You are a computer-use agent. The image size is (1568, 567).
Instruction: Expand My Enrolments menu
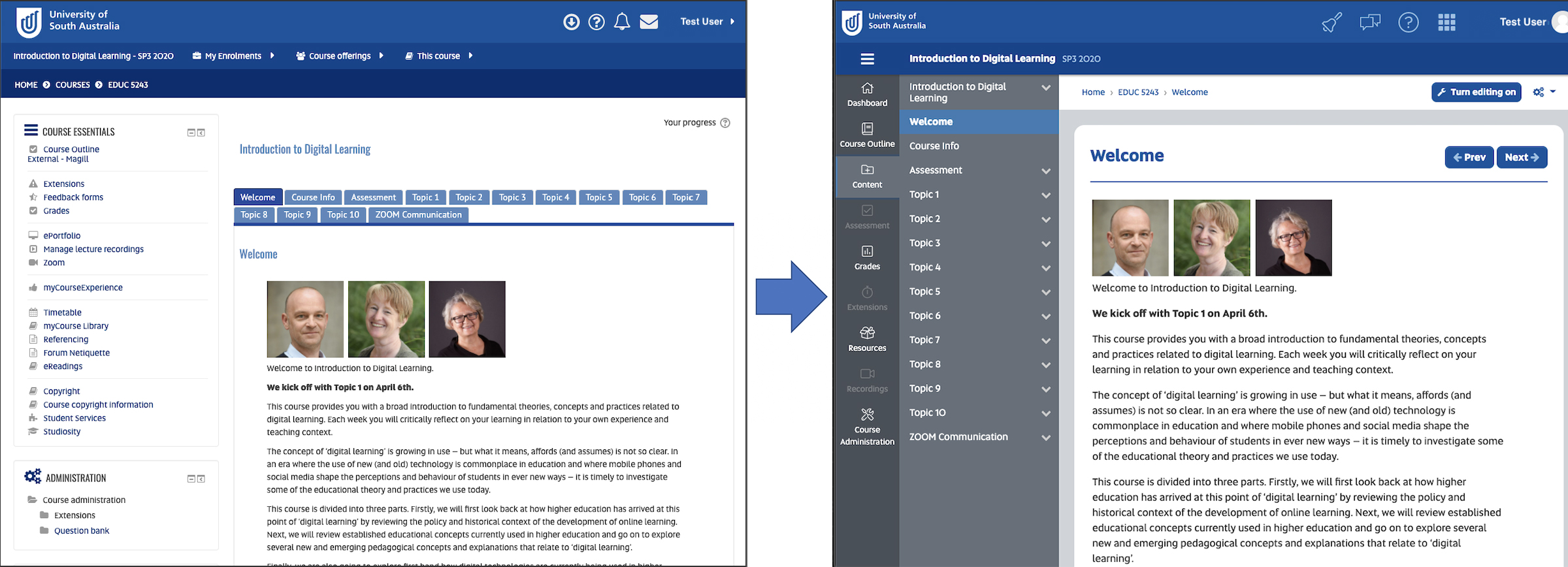[x=233, y=56]
